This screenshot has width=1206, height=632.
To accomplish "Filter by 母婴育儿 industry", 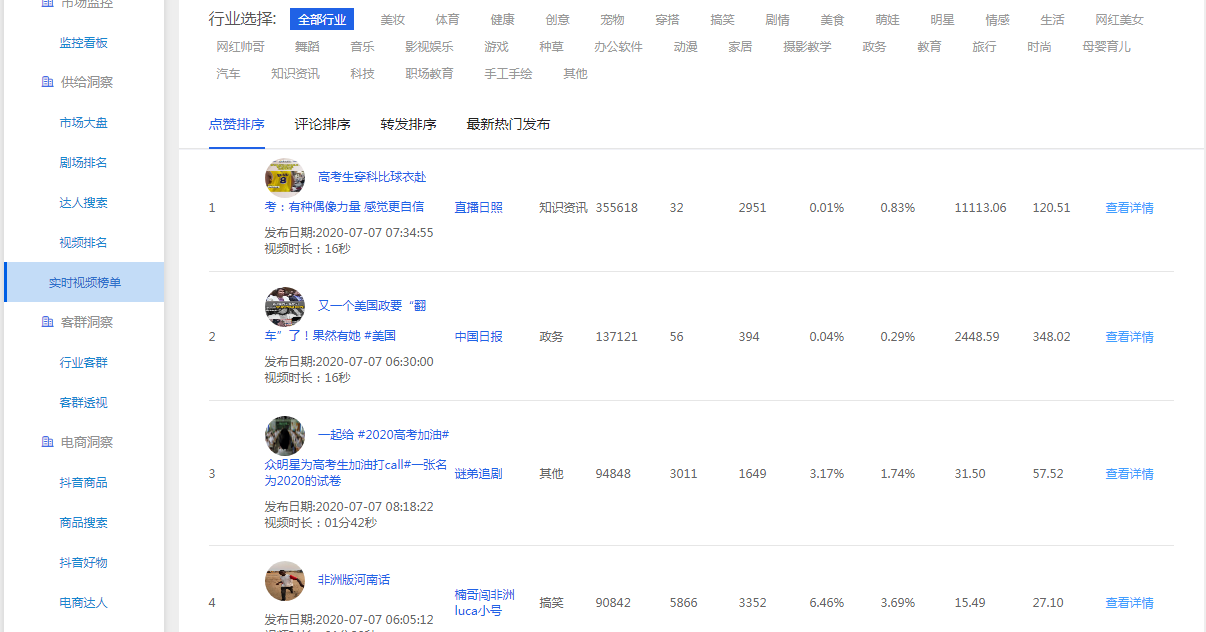I will click(1107, 46).
